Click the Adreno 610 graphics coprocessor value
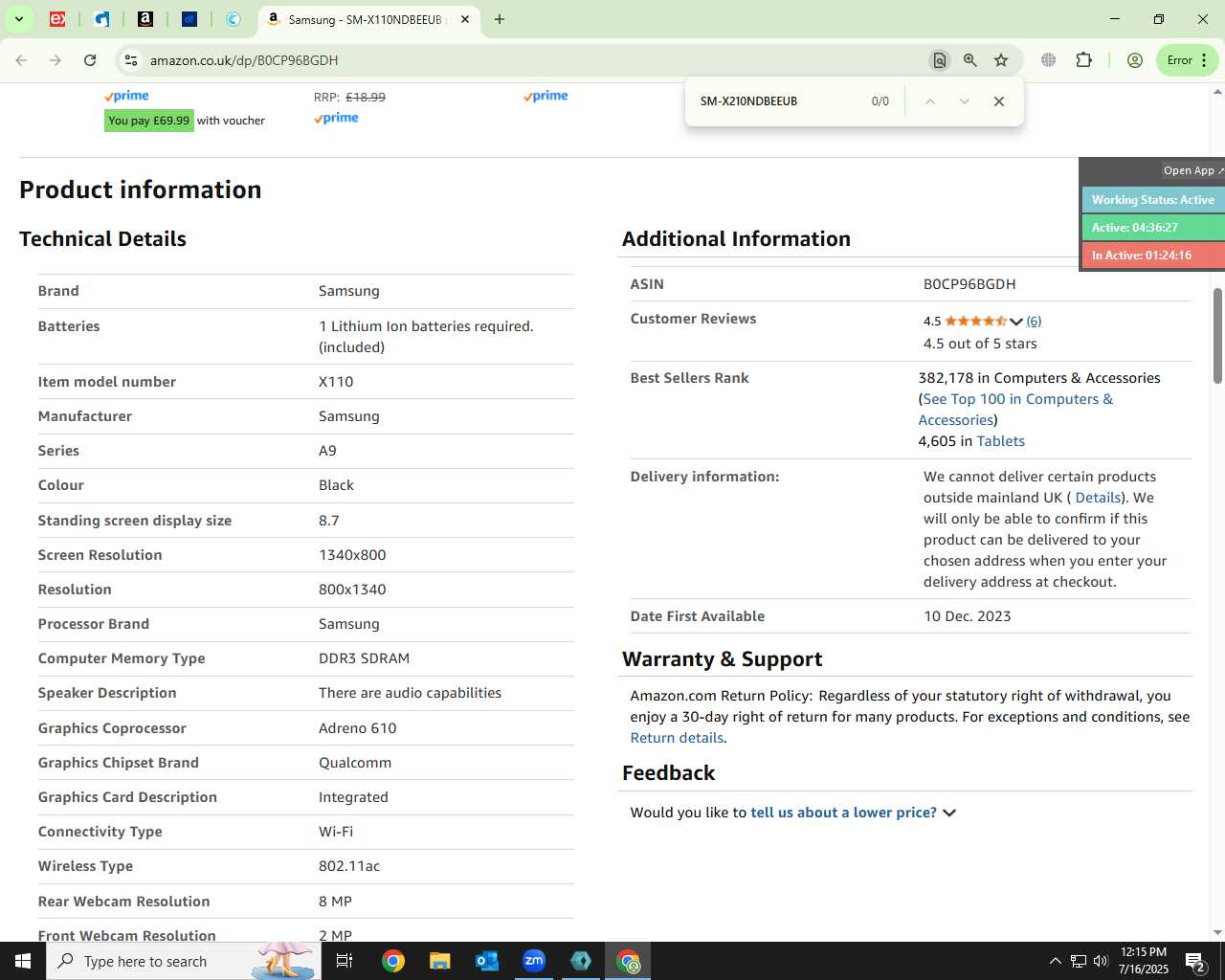This screenshot has width=1225, height=980. tap(357, 728)
